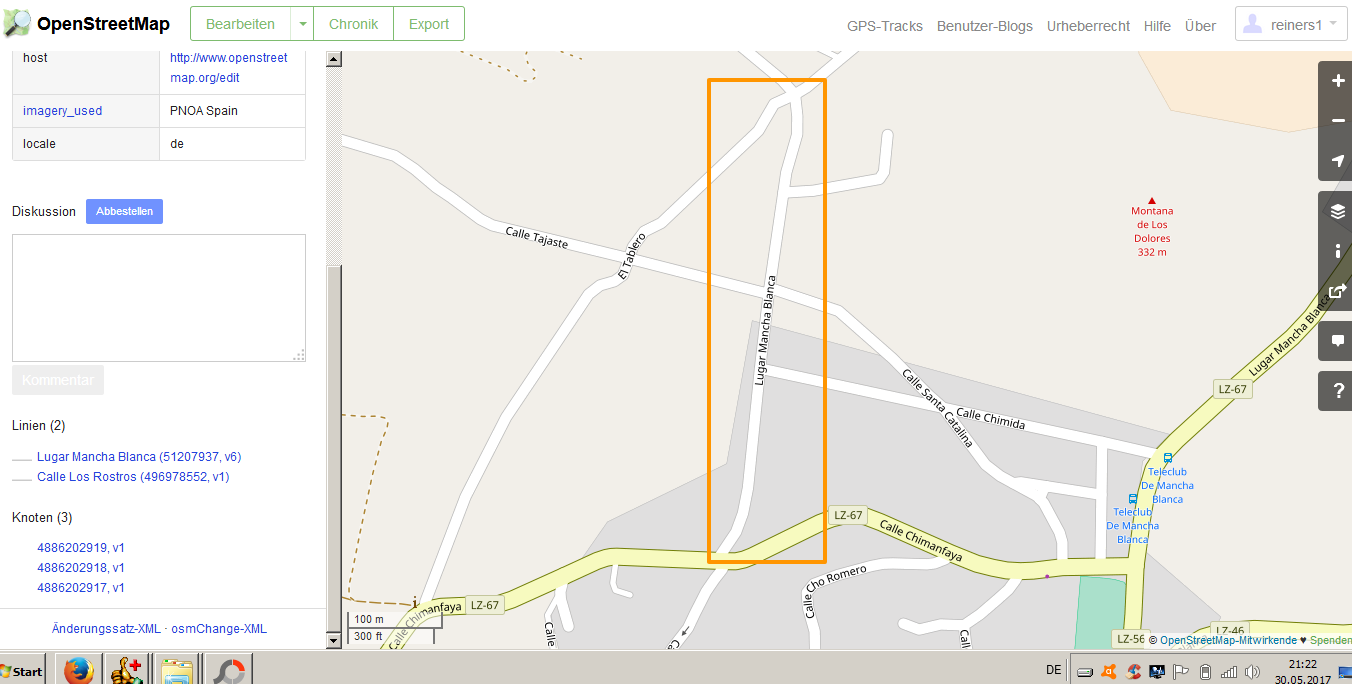Open the Chronik tab
1352x684 pixels.
pos(354,24)
